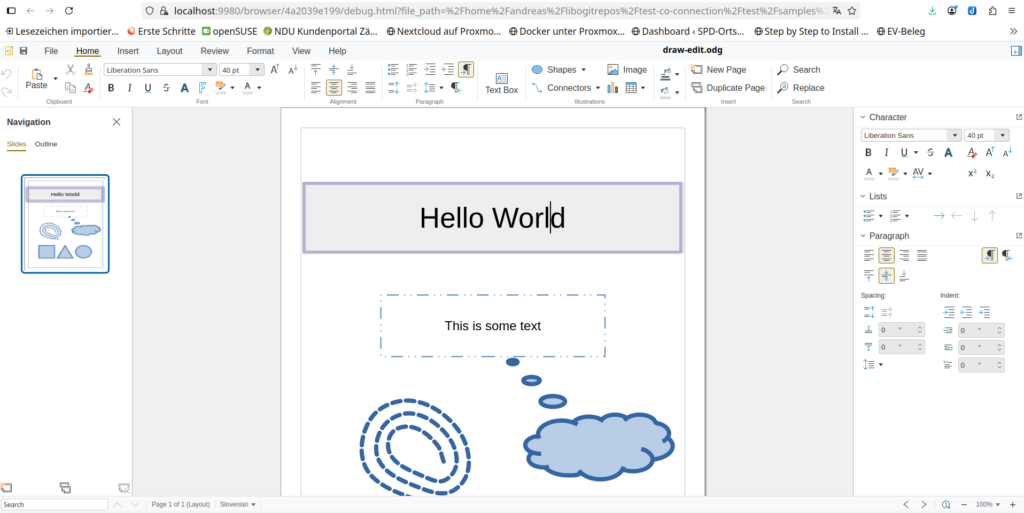Switch to the Insert tab

pos(128,51)
